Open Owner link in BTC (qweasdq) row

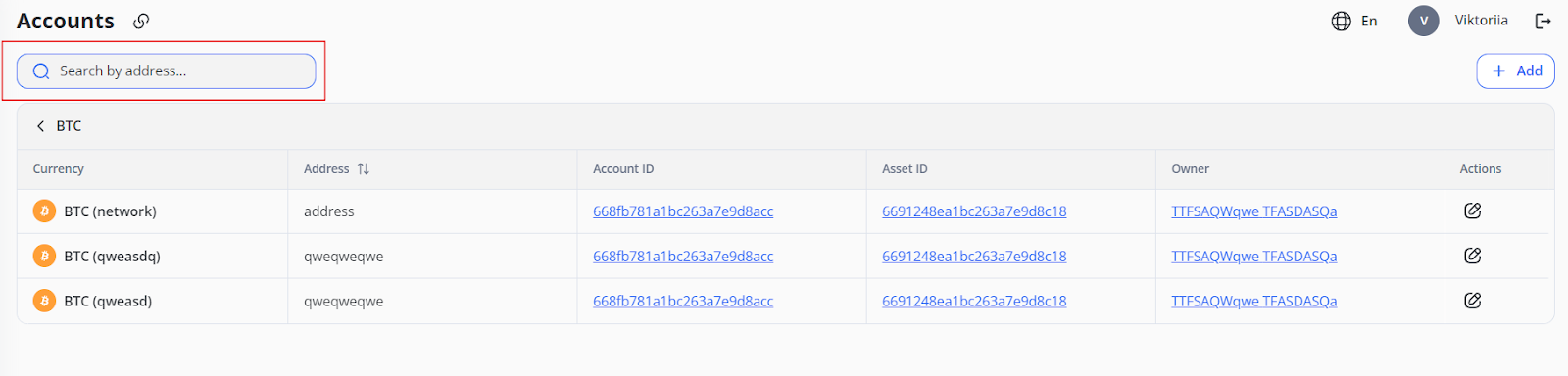(1254, 257)
